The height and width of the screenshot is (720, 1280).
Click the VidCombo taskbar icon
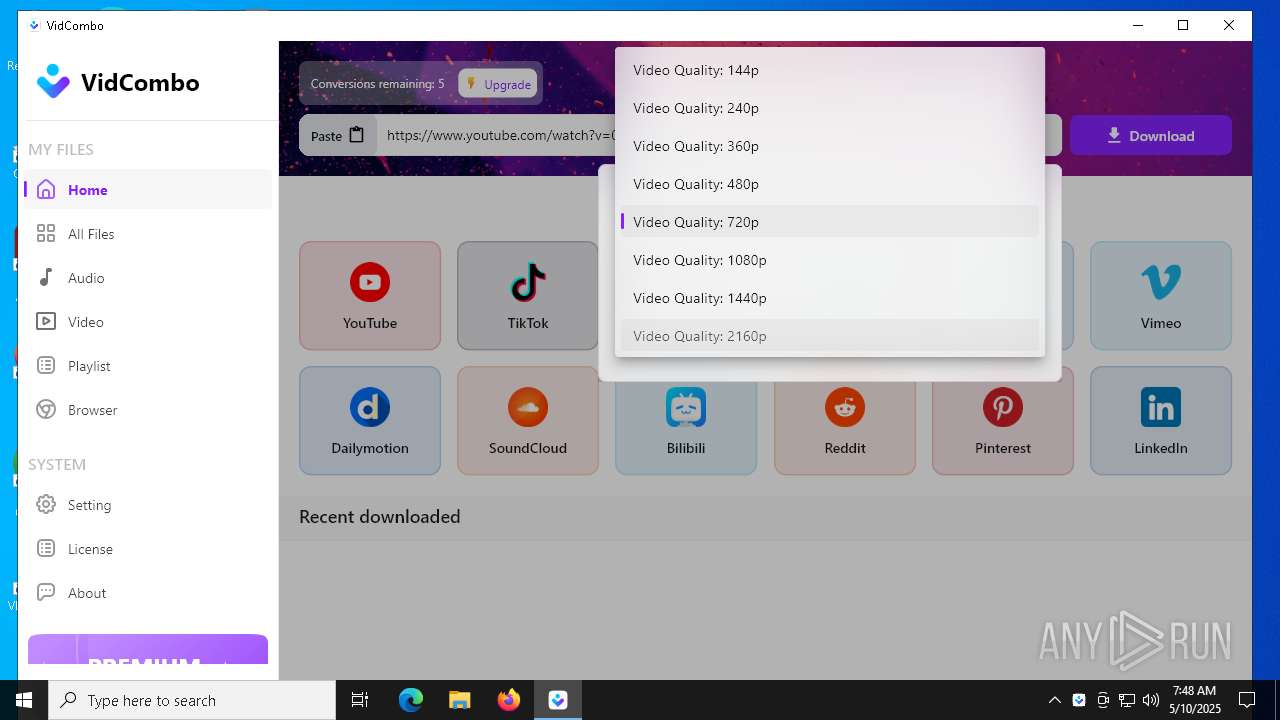click(558, 700)
